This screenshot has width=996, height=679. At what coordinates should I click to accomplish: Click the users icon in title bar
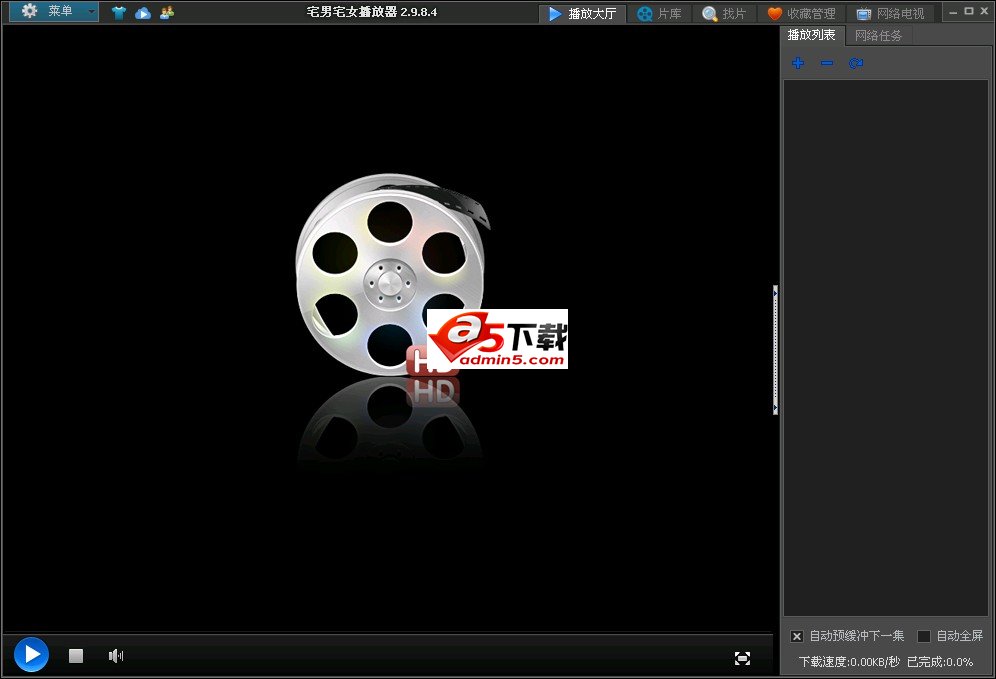click(x=167, y=13)
